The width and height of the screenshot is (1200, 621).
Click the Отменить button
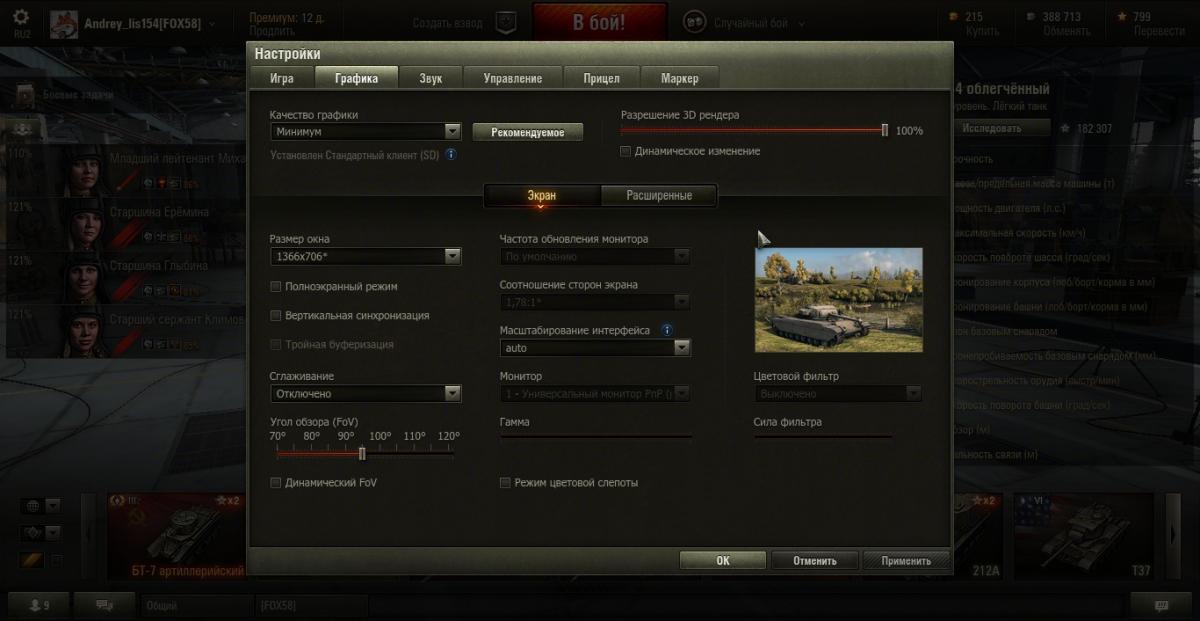pos(814,561)
